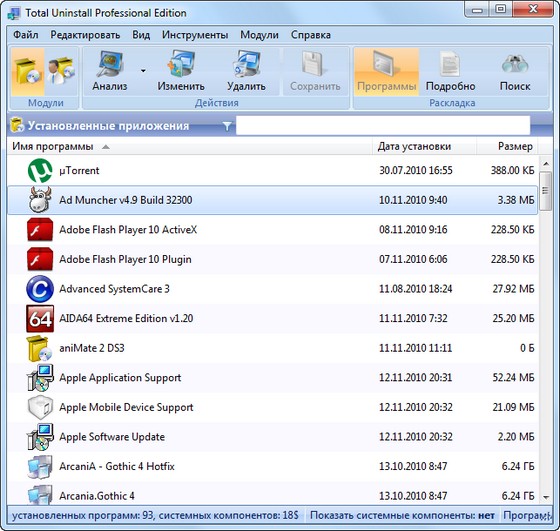Select AIDA64 Extreme Edition v1.20 entry
Viewport: 560px width, 531px height.
pyautogui.click(x=126, y=319)
